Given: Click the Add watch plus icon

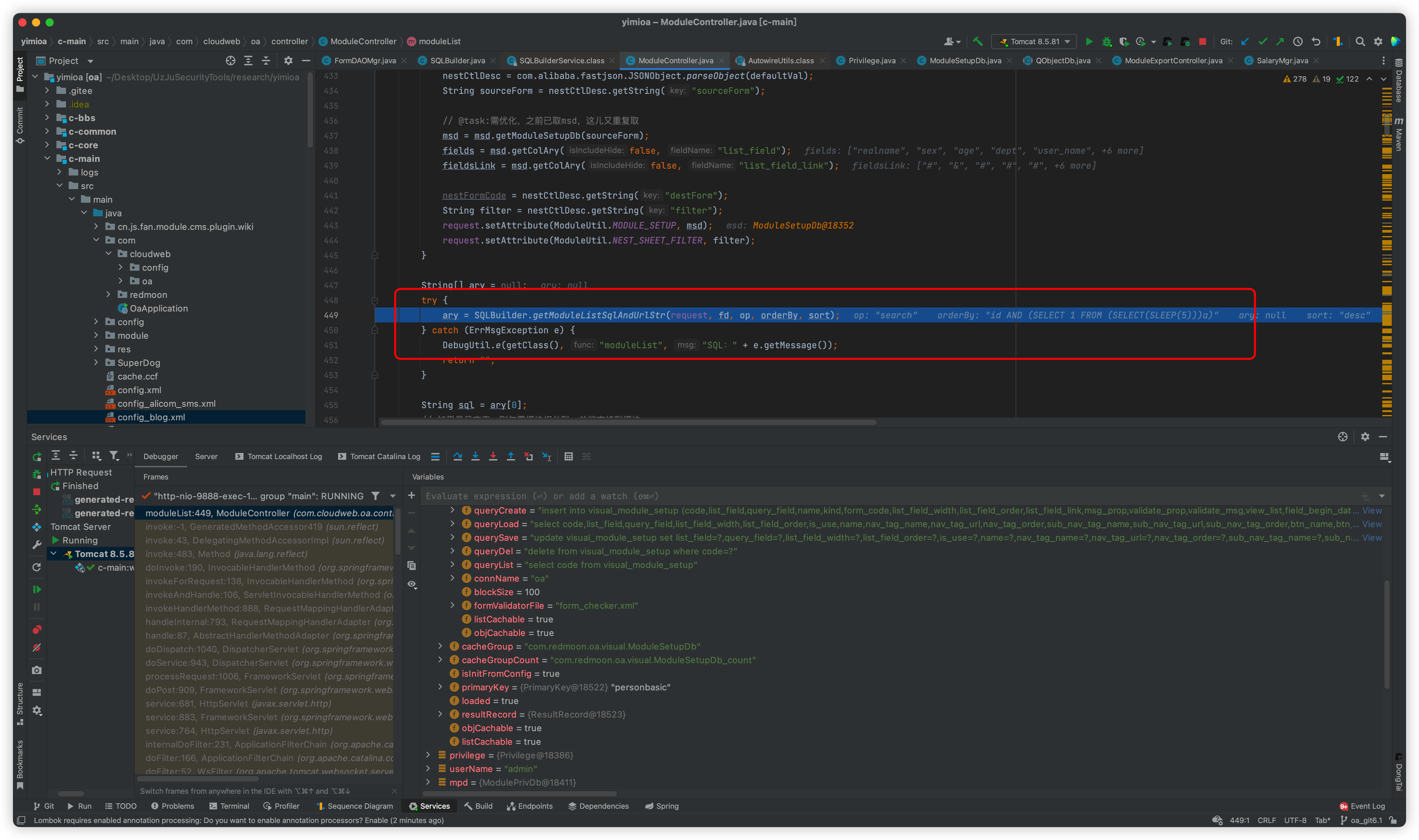Looking at the screenshot, I should pos(412,496).
